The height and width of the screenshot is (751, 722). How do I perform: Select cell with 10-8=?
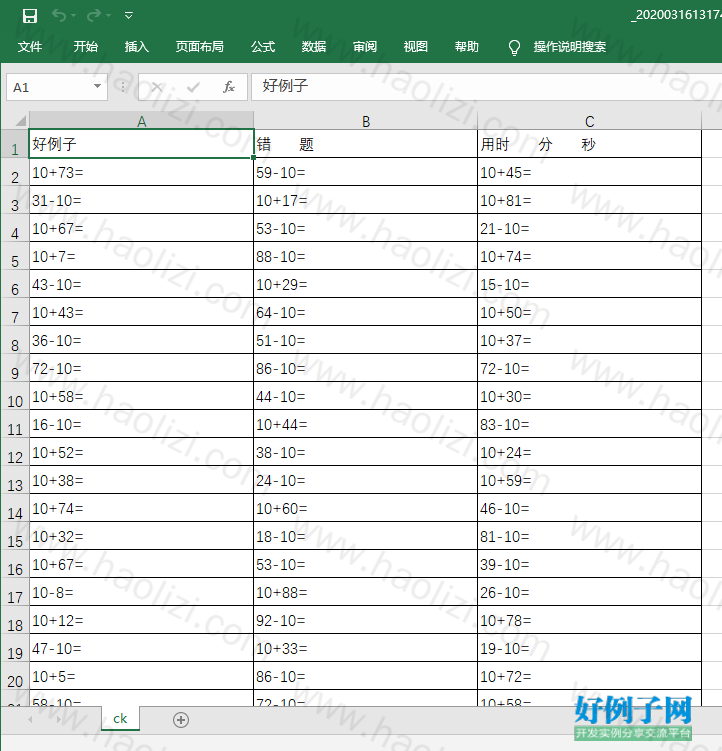click(x=141, y=592)
